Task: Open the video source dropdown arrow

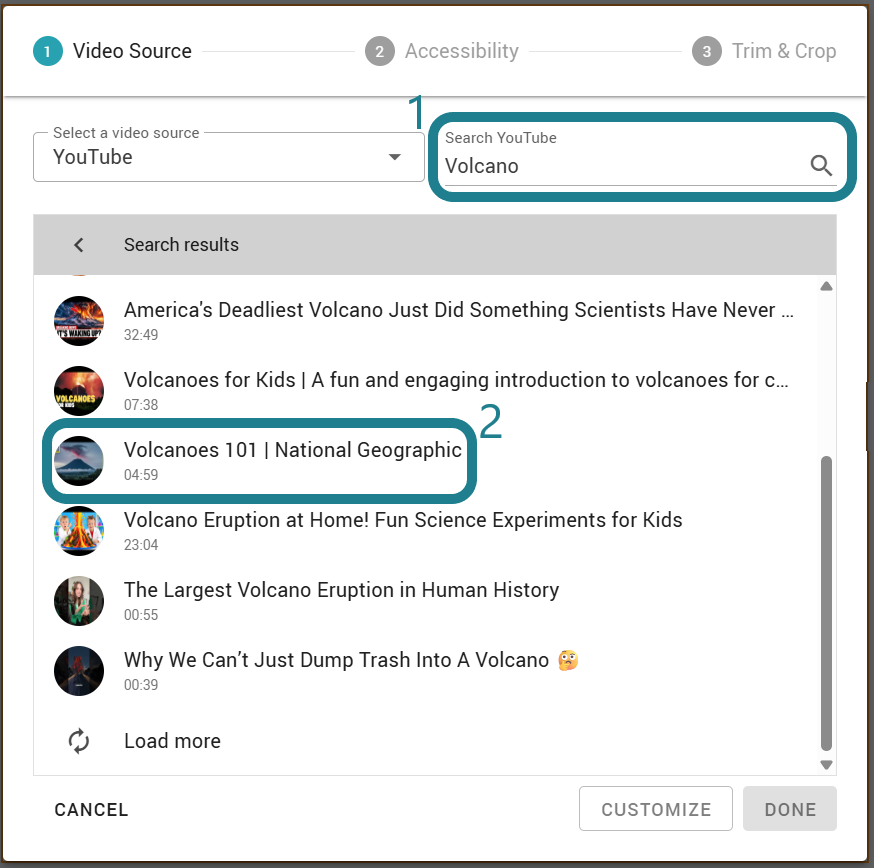Action: [395, 157]
